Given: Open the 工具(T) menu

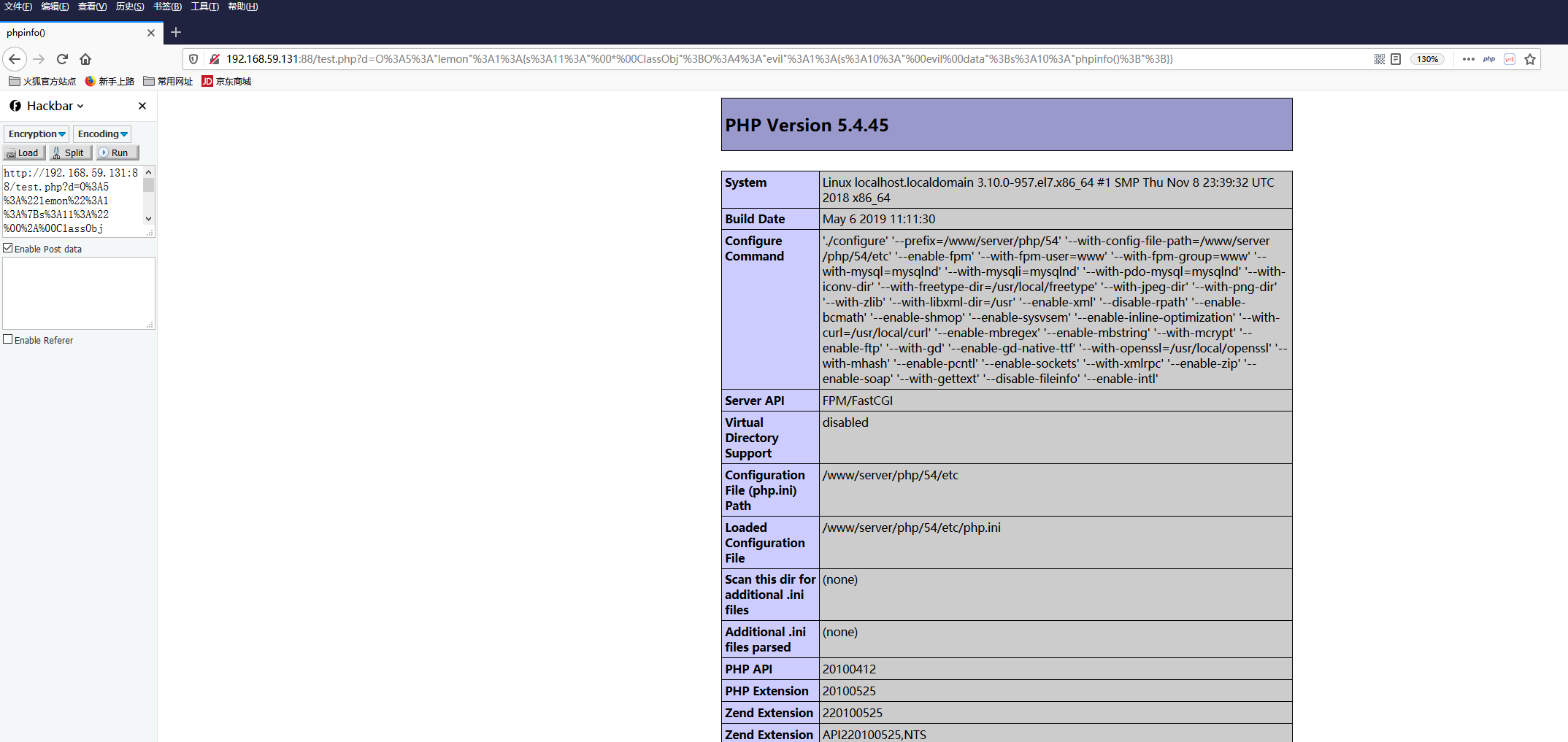Looking at the screenshot, I should [204, 7].
